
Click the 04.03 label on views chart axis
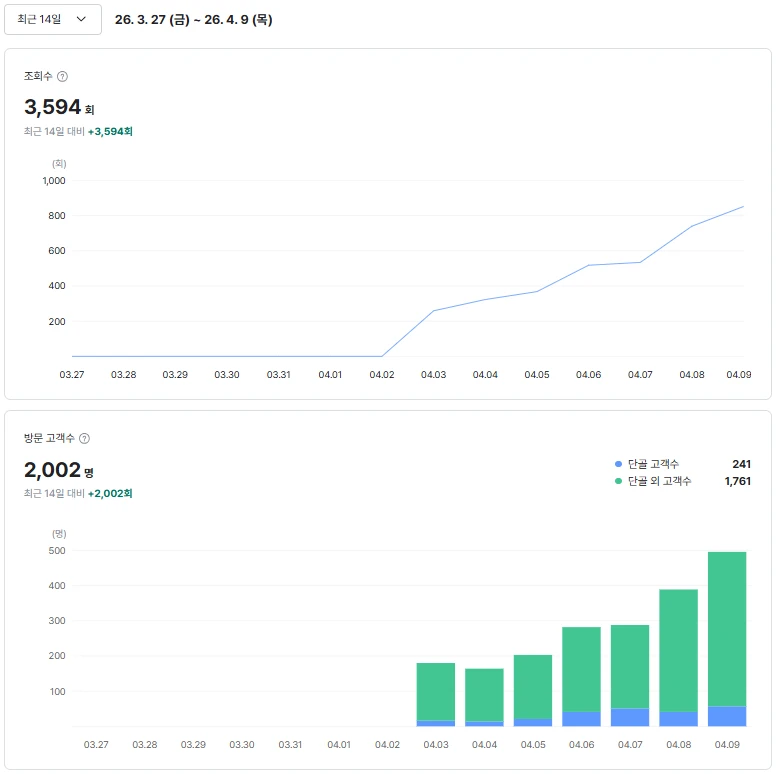click(433, 375)
